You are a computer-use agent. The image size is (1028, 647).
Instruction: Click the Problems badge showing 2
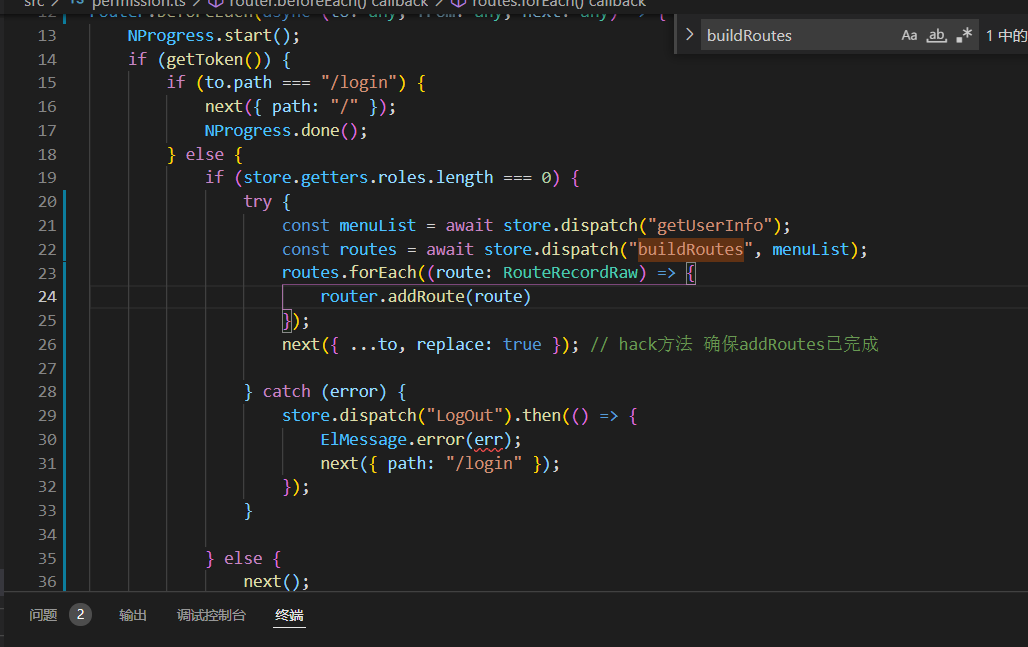coord(80,614)
